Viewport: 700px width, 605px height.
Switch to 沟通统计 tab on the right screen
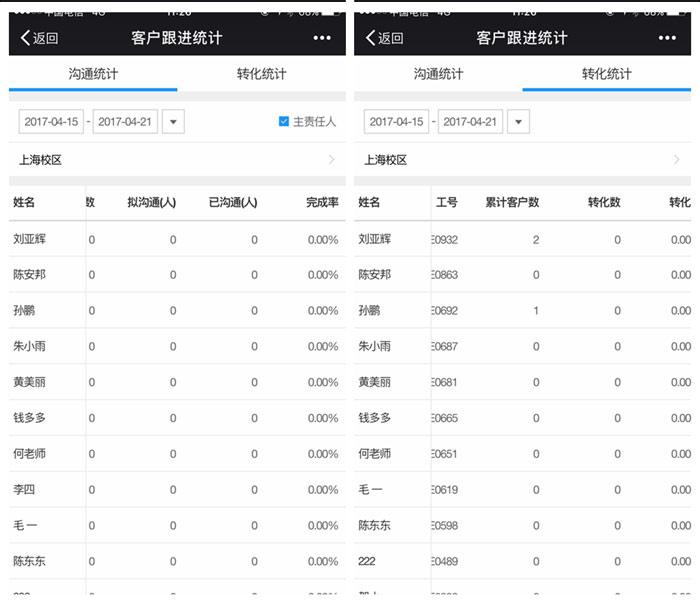438,74
